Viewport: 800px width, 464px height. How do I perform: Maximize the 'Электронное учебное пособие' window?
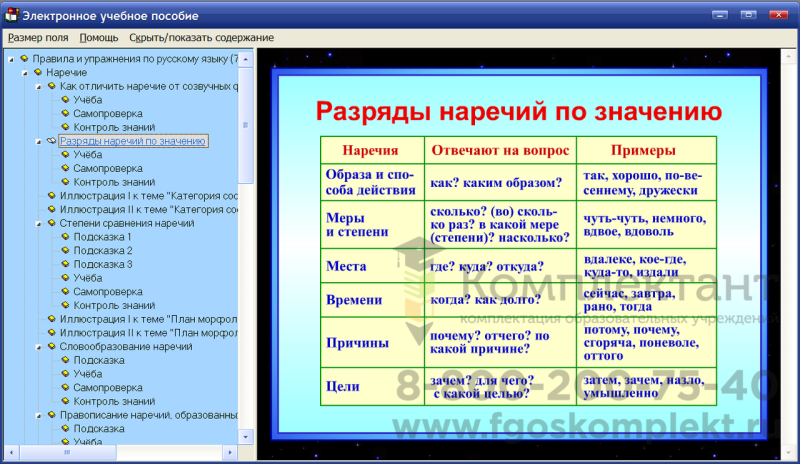[748, 15]
